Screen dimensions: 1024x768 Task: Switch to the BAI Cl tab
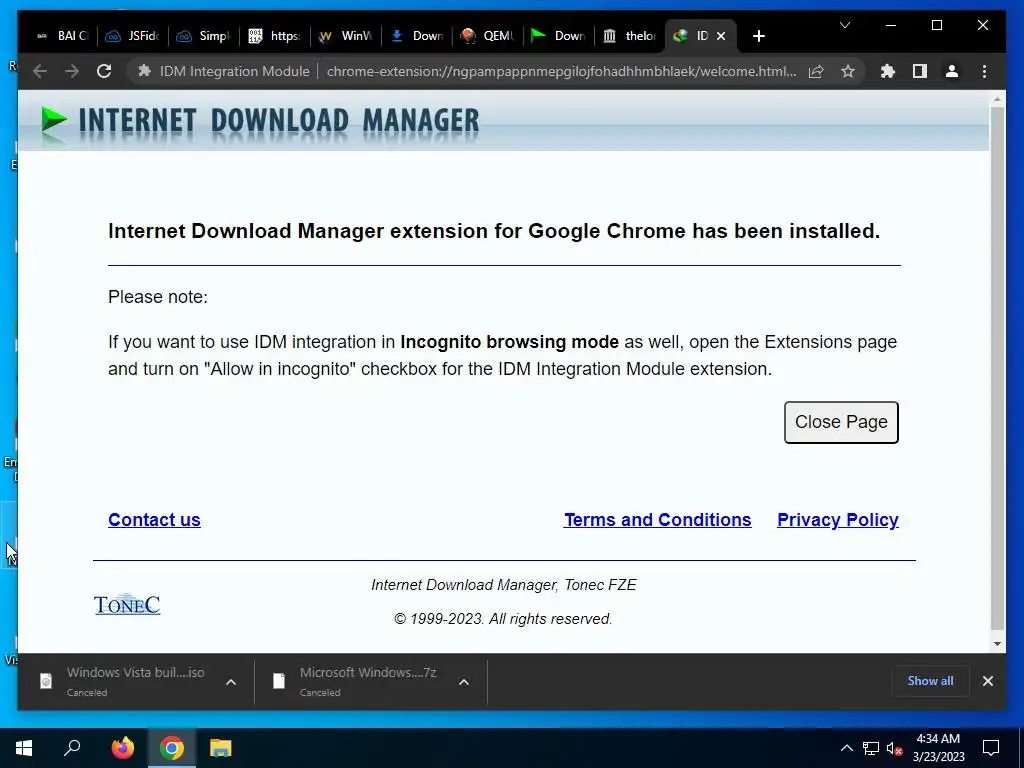[x=62, y=36]
